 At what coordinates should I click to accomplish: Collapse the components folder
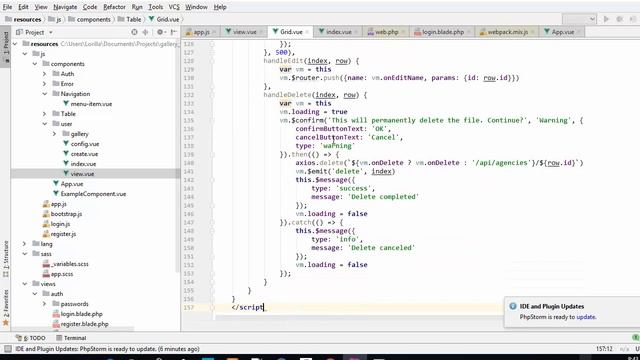point(35,64)
